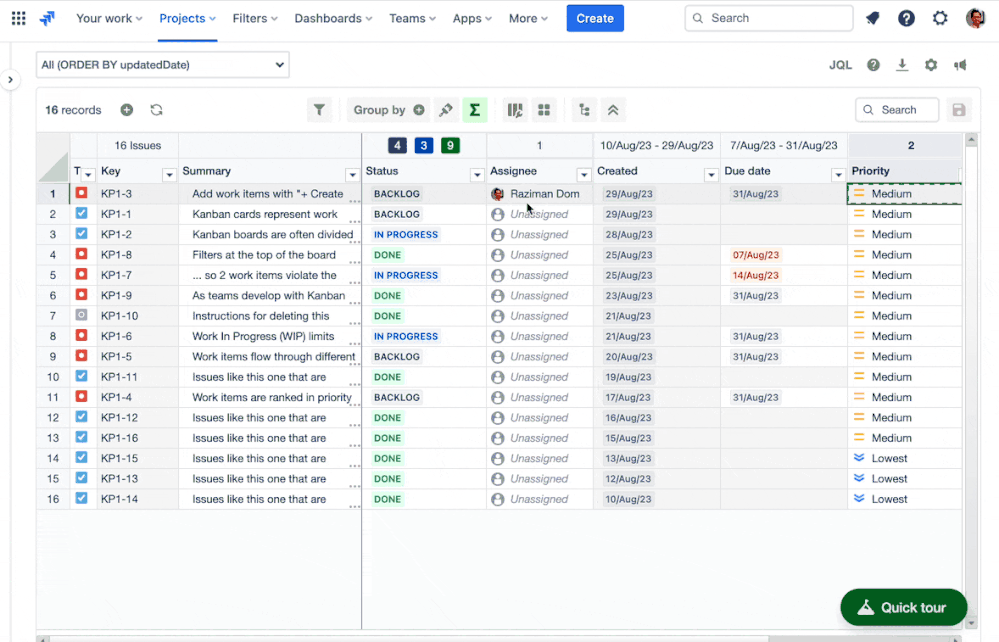Open the Status column filter dropdown

tap(477, 175)
